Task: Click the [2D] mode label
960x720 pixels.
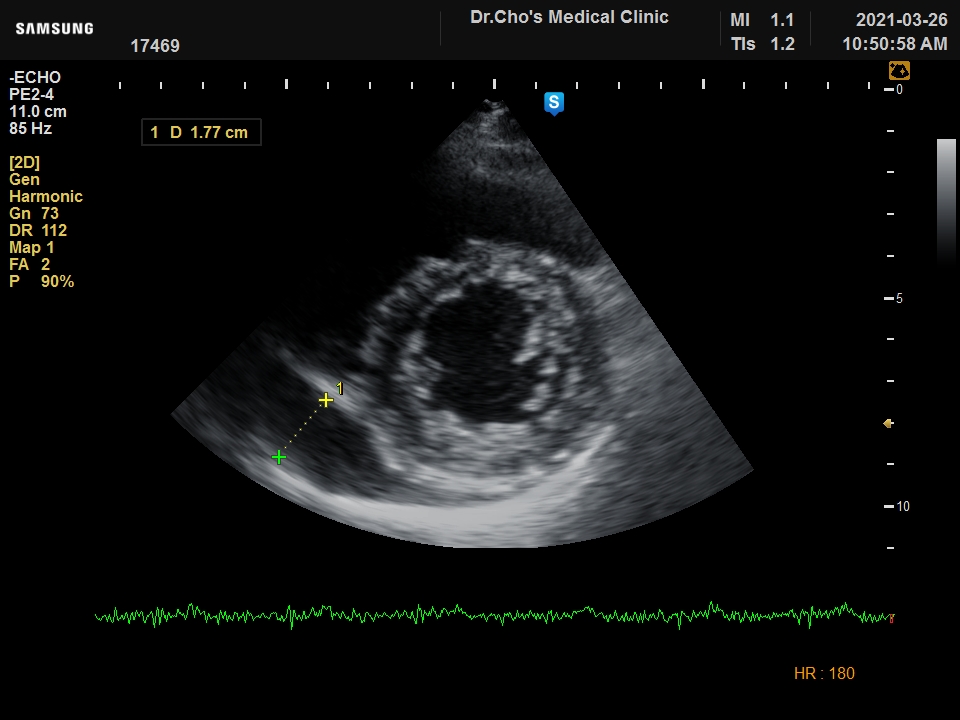Action: pyautogui.click(x=25, y=163)
